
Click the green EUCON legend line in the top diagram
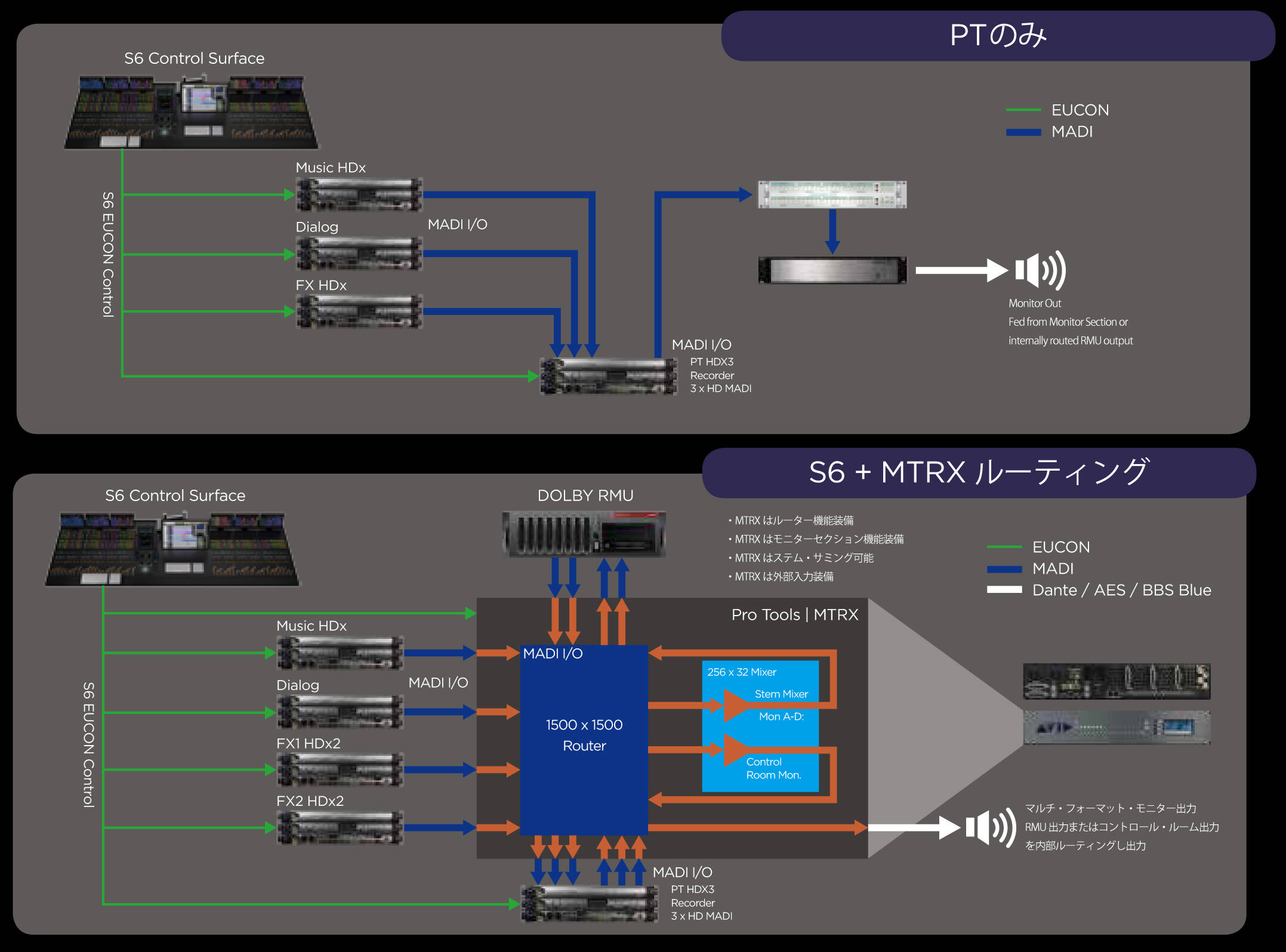click(x=1023, y=110)
